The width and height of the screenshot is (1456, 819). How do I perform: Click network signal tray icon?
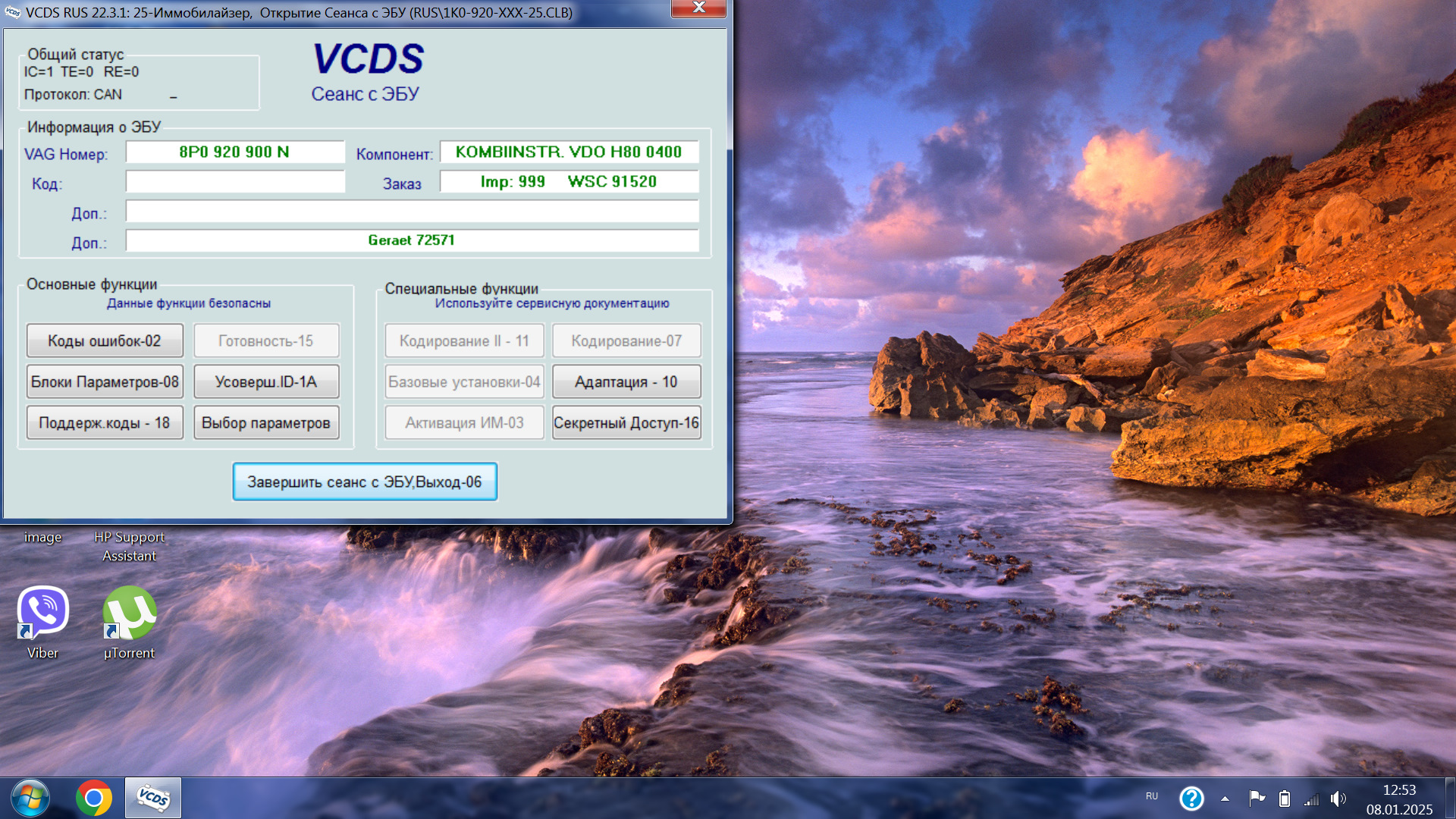click(1311, 799)
